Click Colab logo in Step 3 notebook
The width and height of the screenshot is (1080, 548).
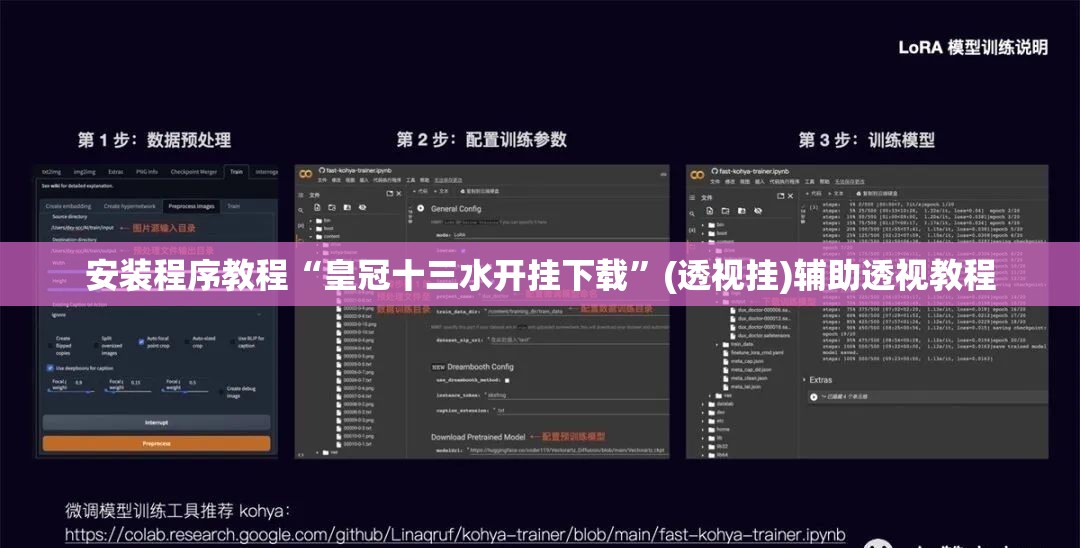click(x=697, y=175)
